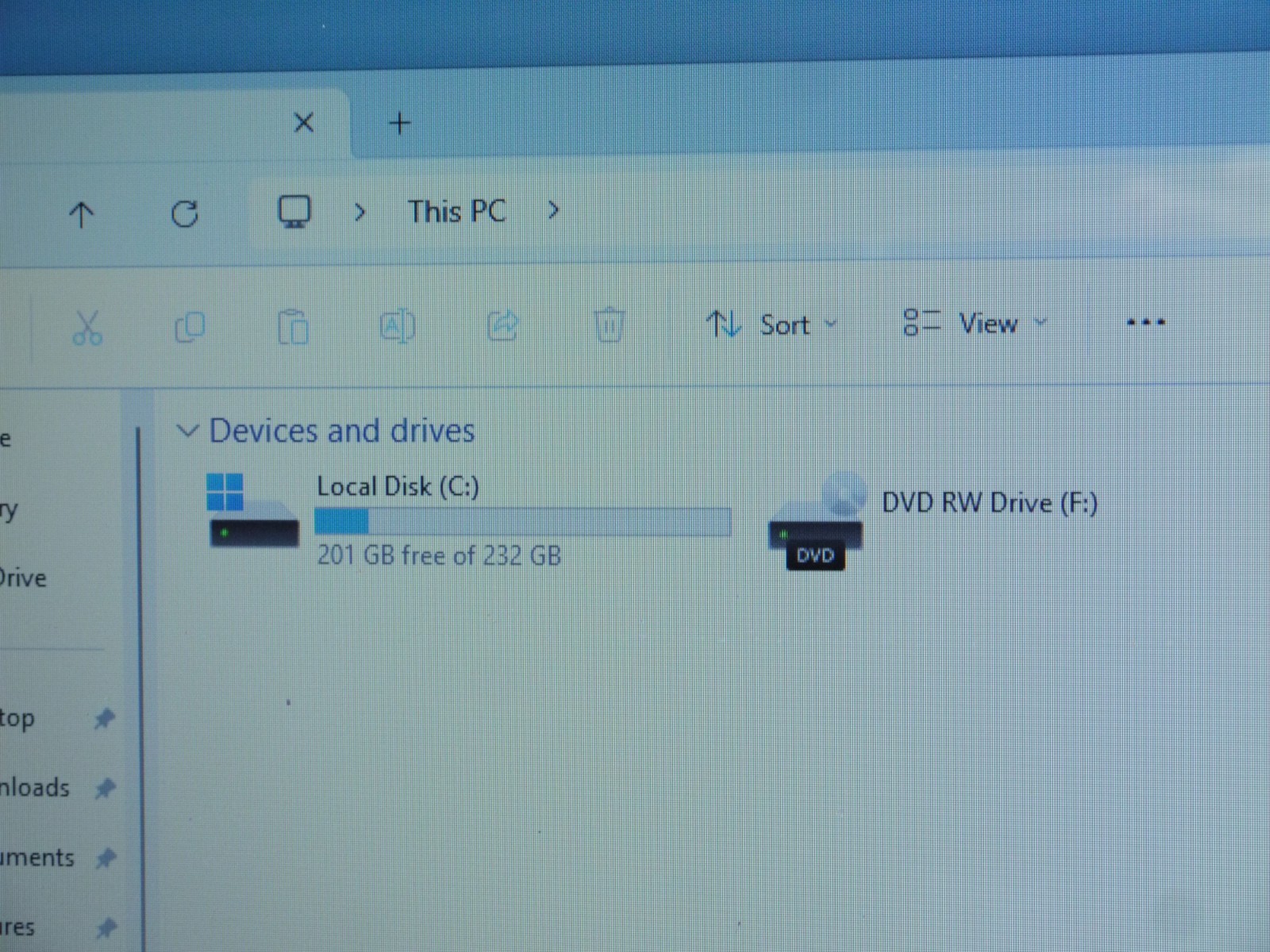The height and width of the screenshot is (952, 1270).
Task: Click the Paste clipboard icon
Action: coord(293,326)
